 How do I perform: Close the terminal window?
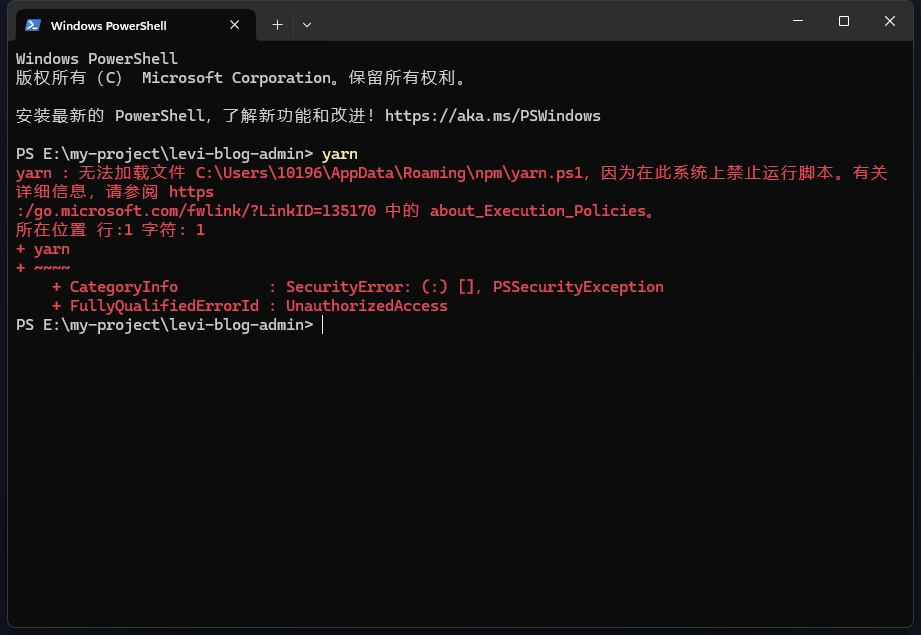pos(890,21)
